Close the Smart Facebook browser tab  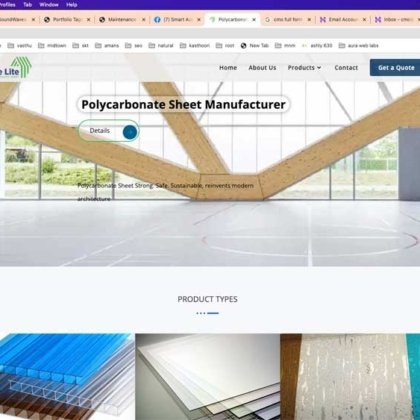coord(199,20)
